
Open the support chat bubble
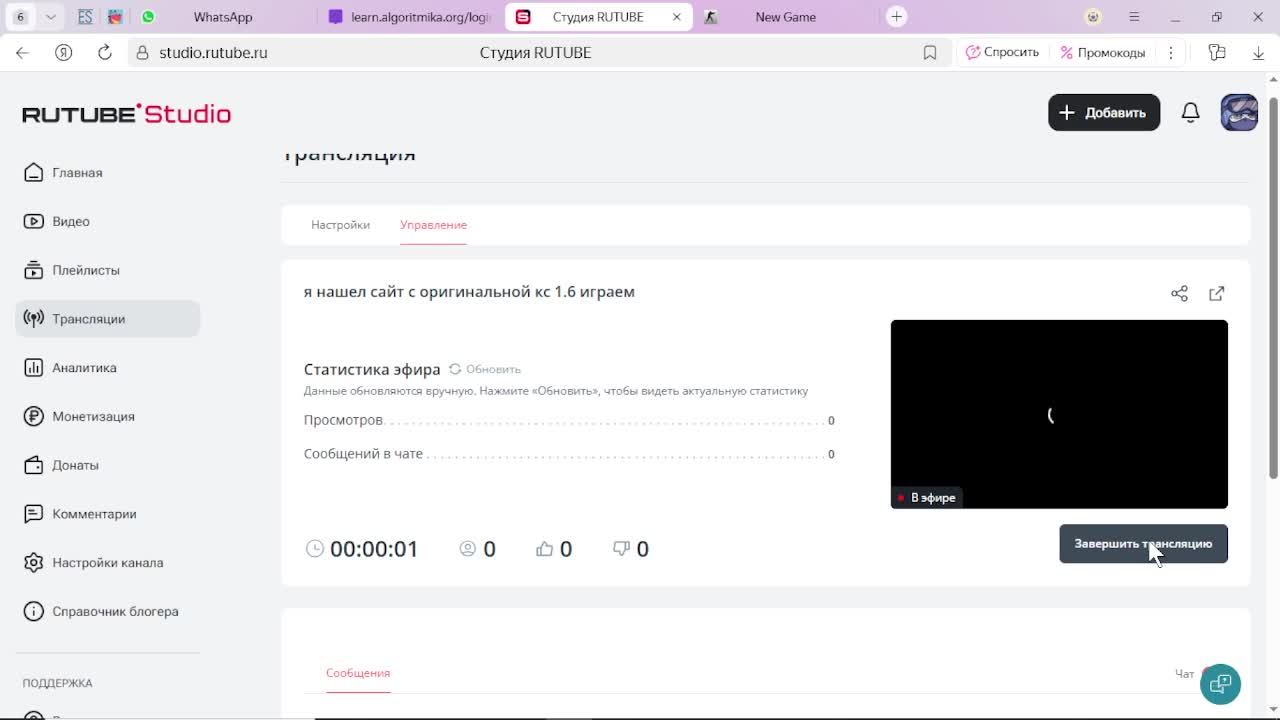[1220, 685]
